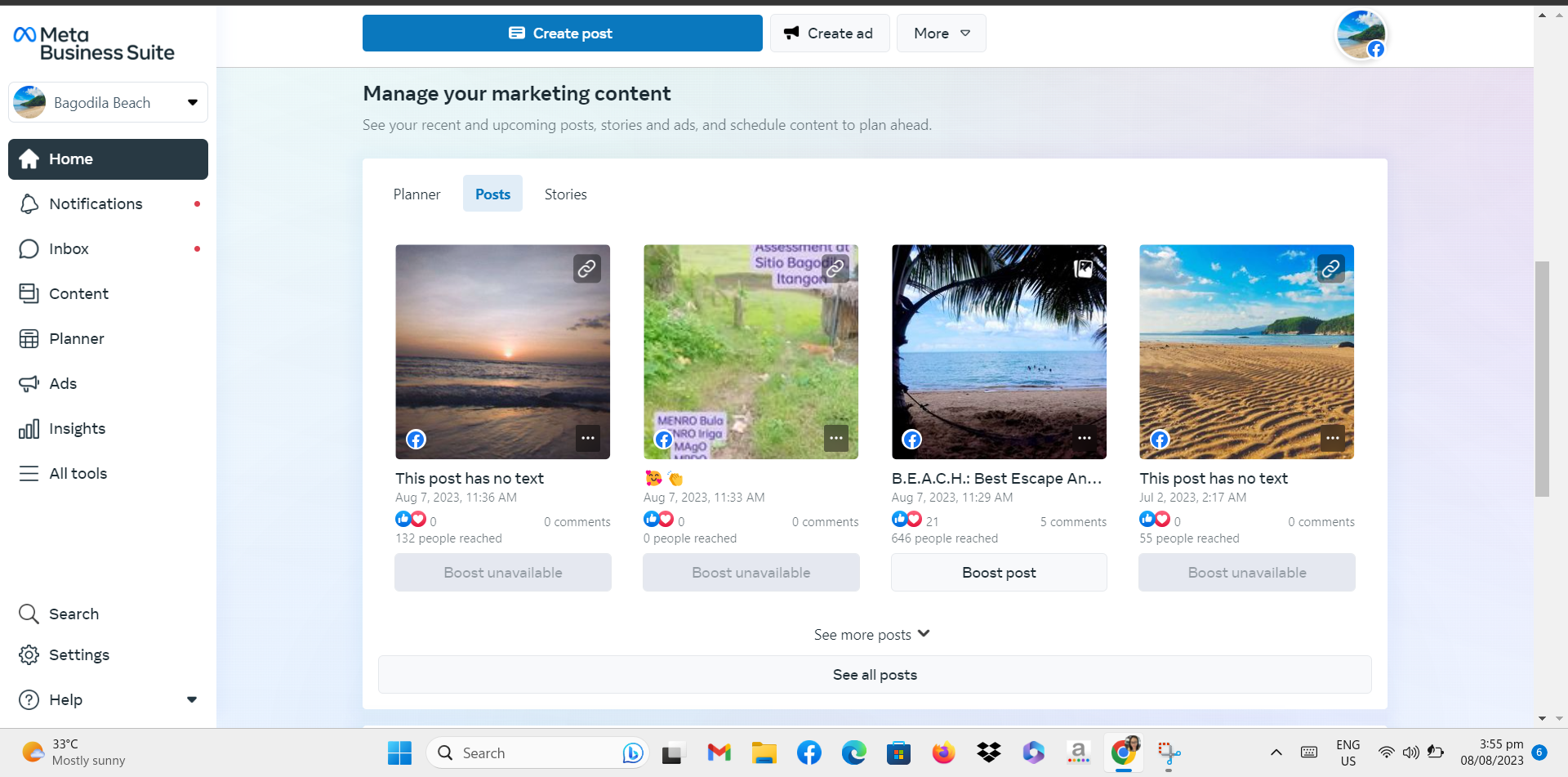The width and height of the screenshot is (1568, 777).
Task: Open Settings gear in sidebar
Action: (x=108, y=655)
